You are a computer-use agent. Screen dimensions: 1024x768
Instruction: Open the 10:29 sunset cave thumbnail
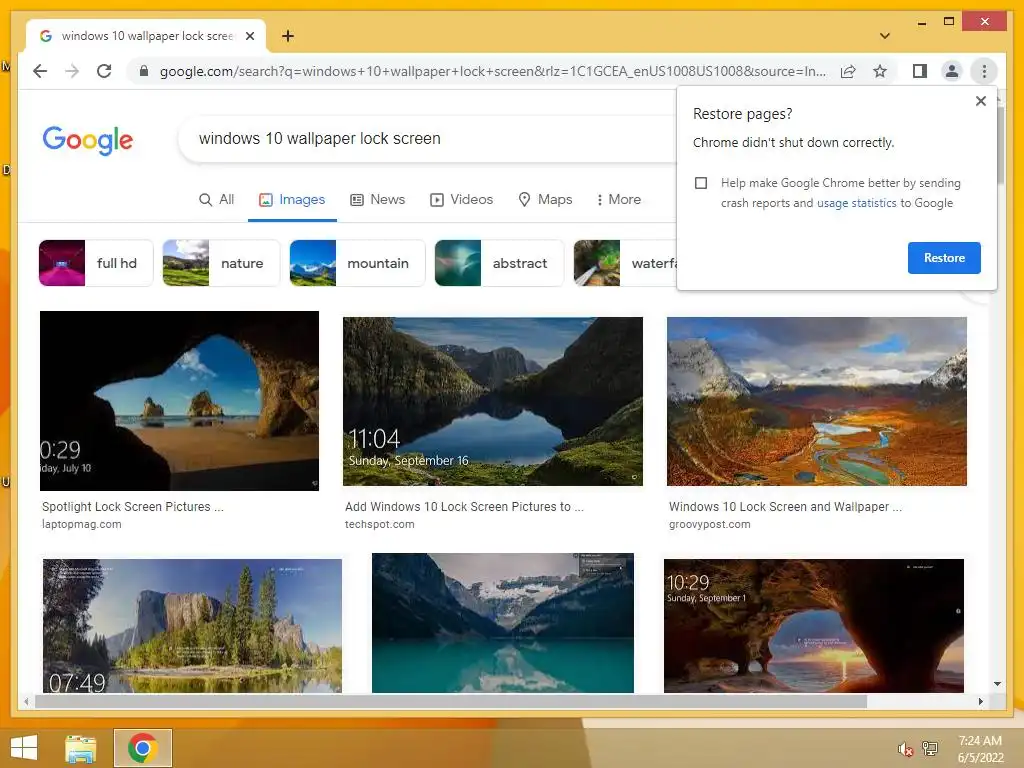pos(814,626)
